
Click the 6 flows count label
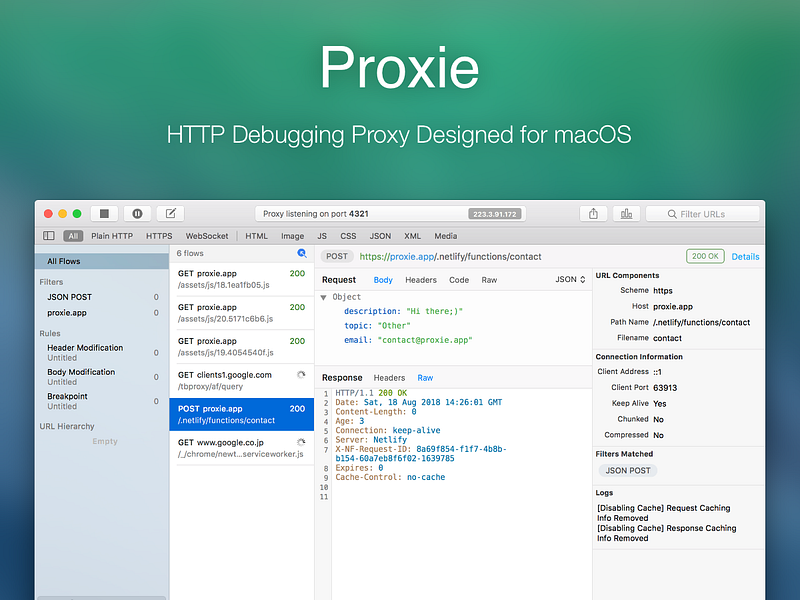click(x=190, y=253)
